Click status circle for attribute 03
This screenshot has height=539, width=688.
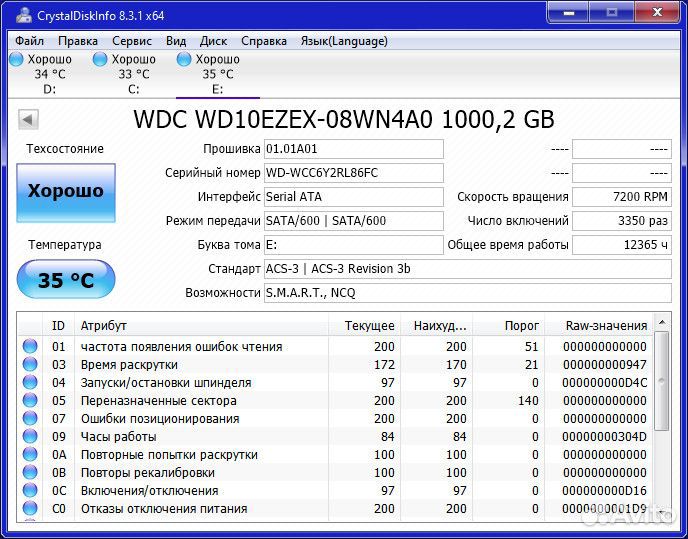(30, 364)
